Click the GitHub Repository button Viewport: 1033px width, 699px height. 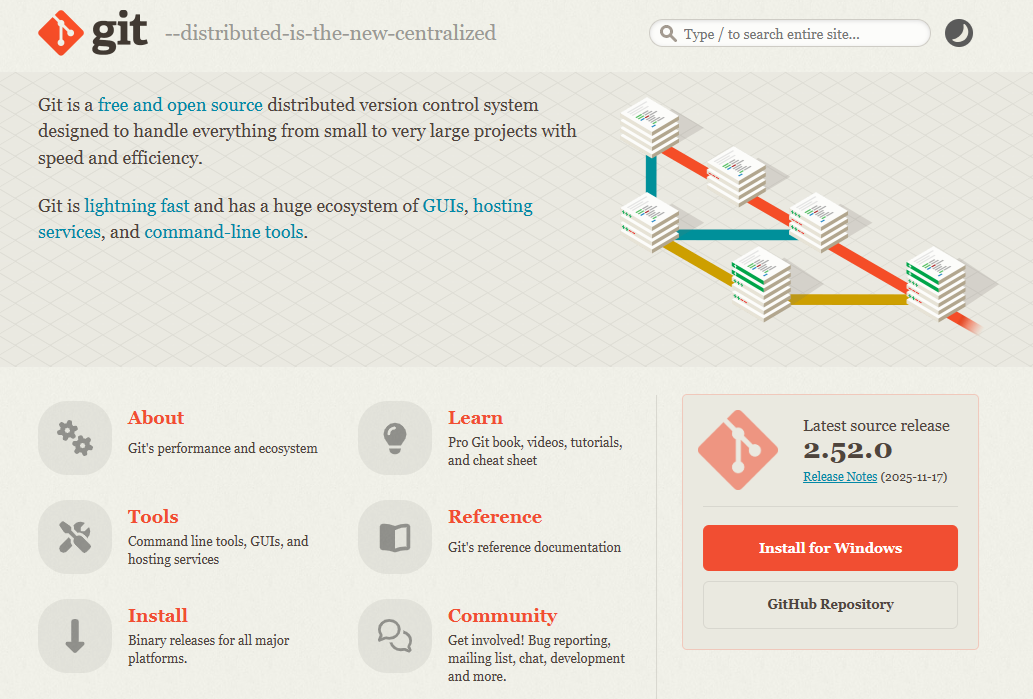830,605
